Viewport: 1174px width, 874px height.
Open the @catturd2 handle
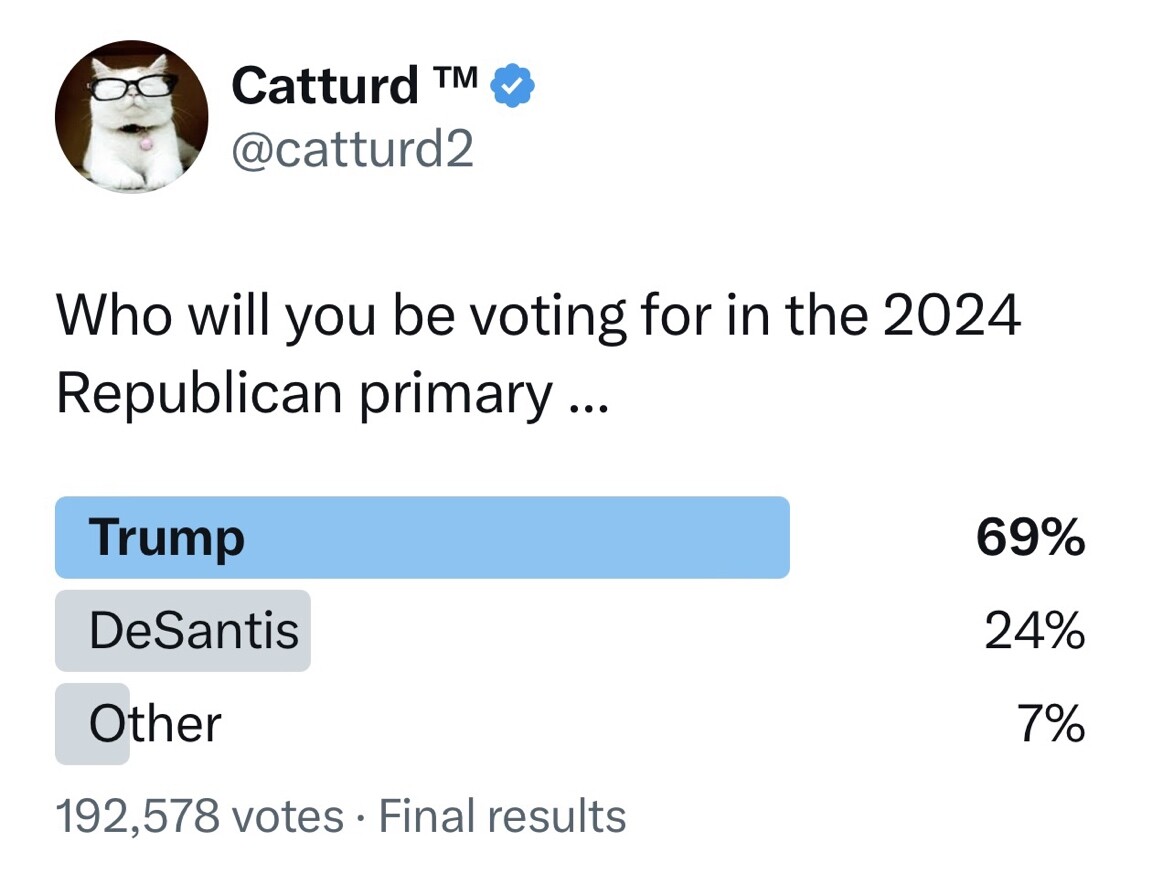click(x=353, y=148)
